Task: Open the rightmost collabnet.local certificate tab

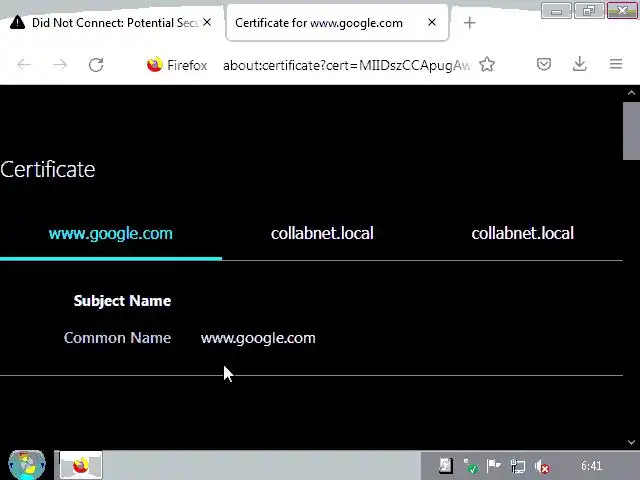Action: click(522, 233)
